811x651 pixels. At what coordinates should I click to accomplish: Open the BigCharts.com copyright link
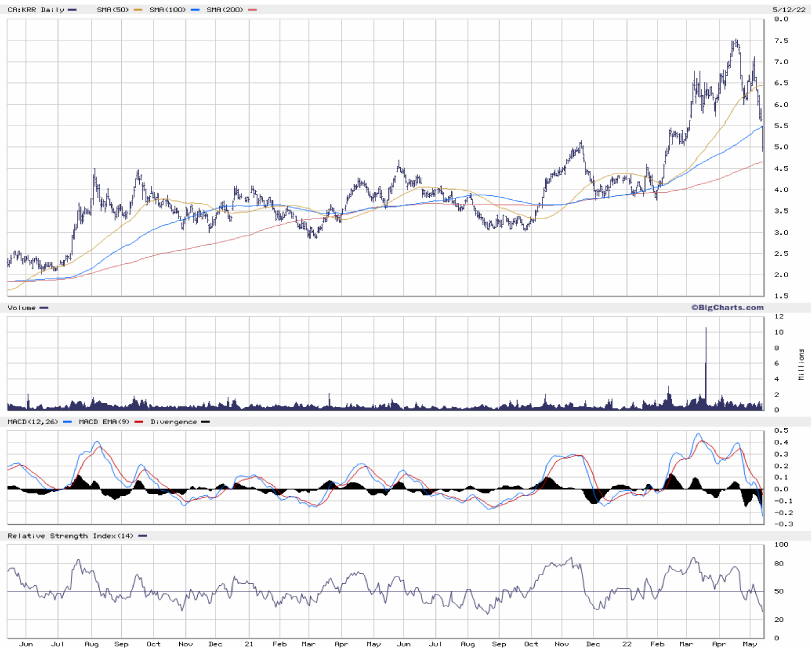[726, 307]
